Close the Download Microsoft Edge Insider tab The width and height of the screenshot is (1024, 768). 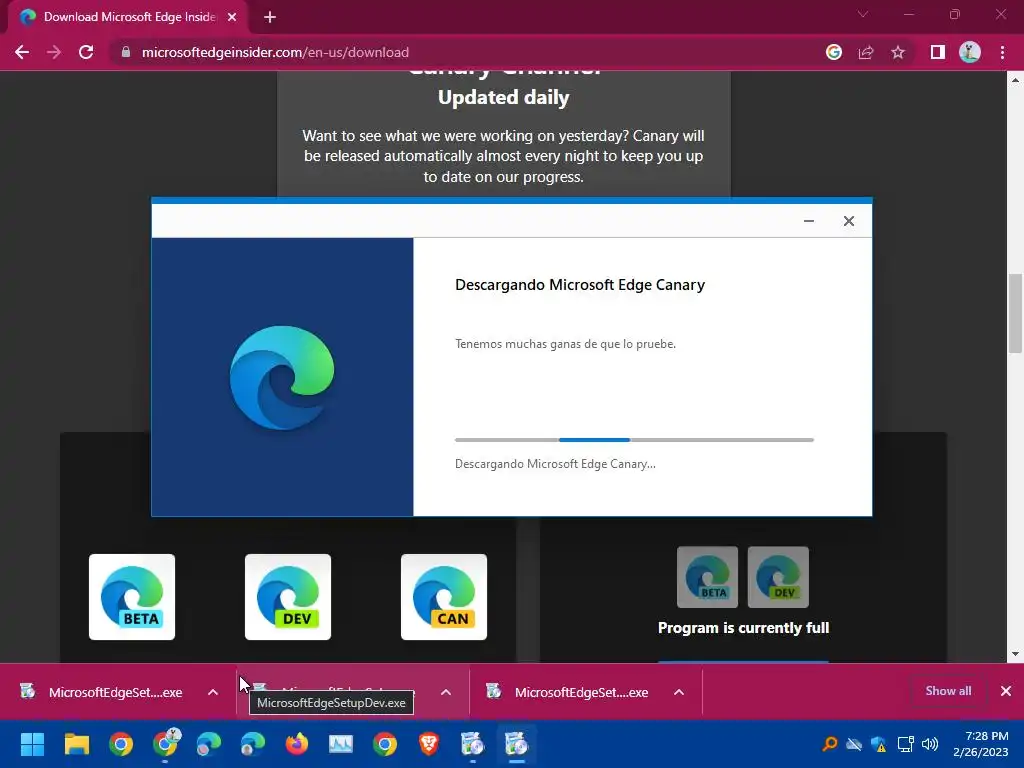pos(232,17)
